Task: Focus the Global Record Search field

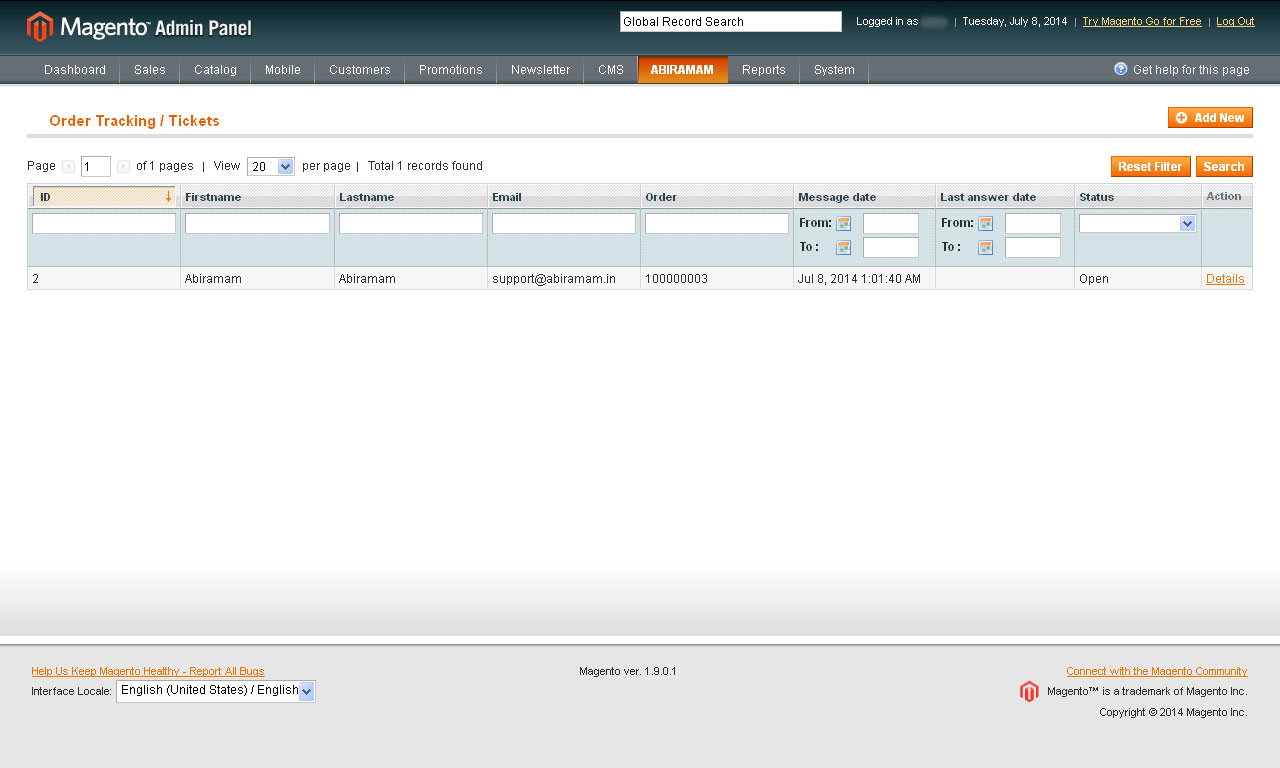Action: click(x=731, y=22)
